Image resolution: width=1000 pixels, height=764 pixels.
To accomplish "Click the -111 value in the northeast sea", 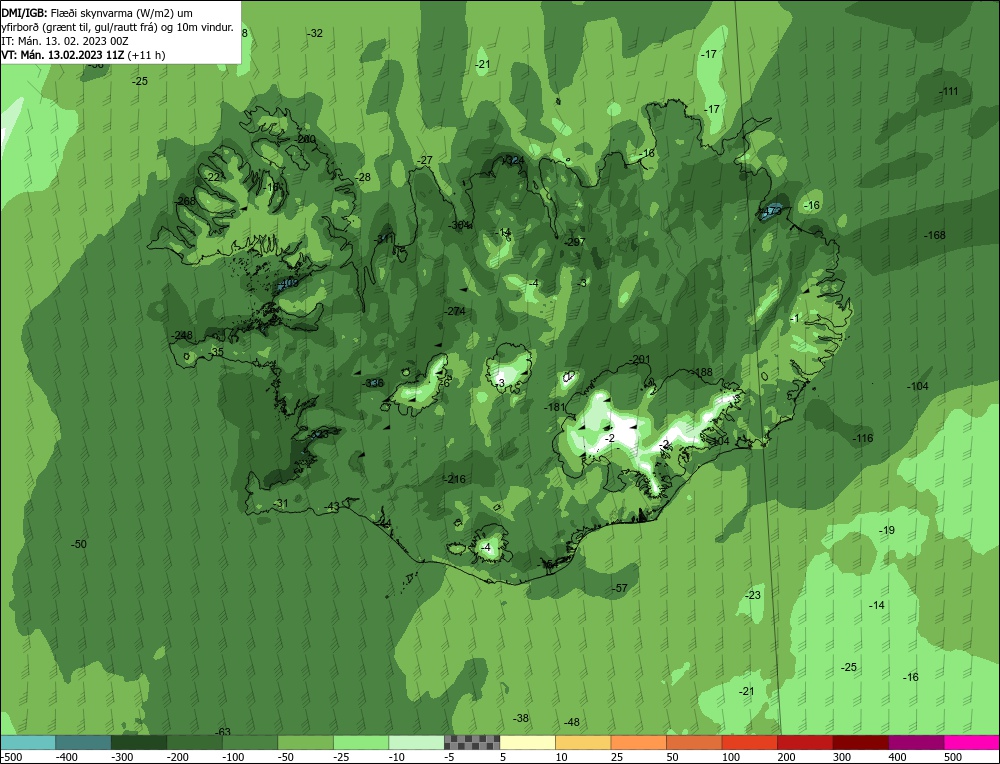I will [949, 91].
